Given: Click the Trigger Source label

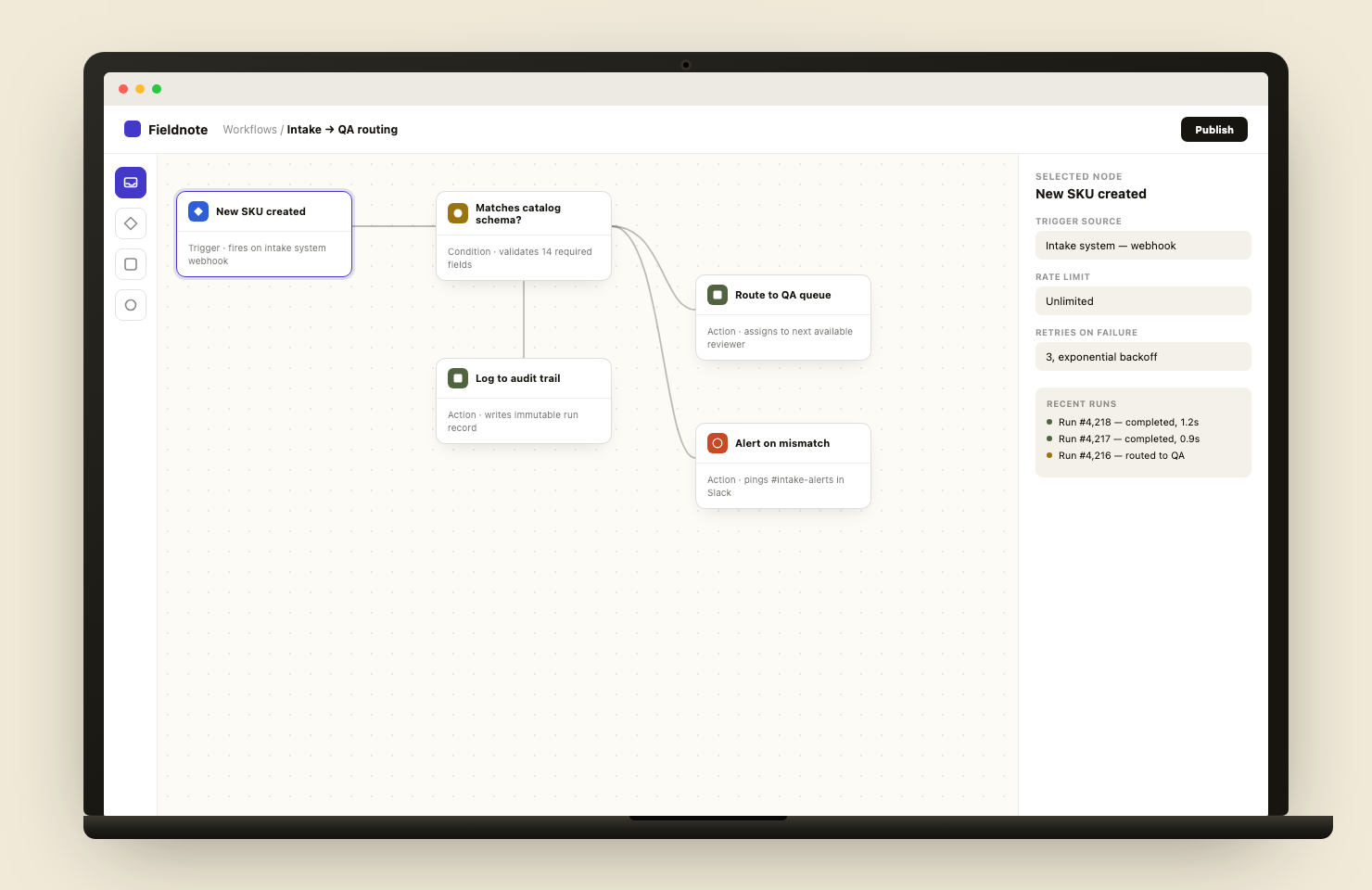Looking at the screenshot, I should pyautogui.click(x=1079, y=222).
